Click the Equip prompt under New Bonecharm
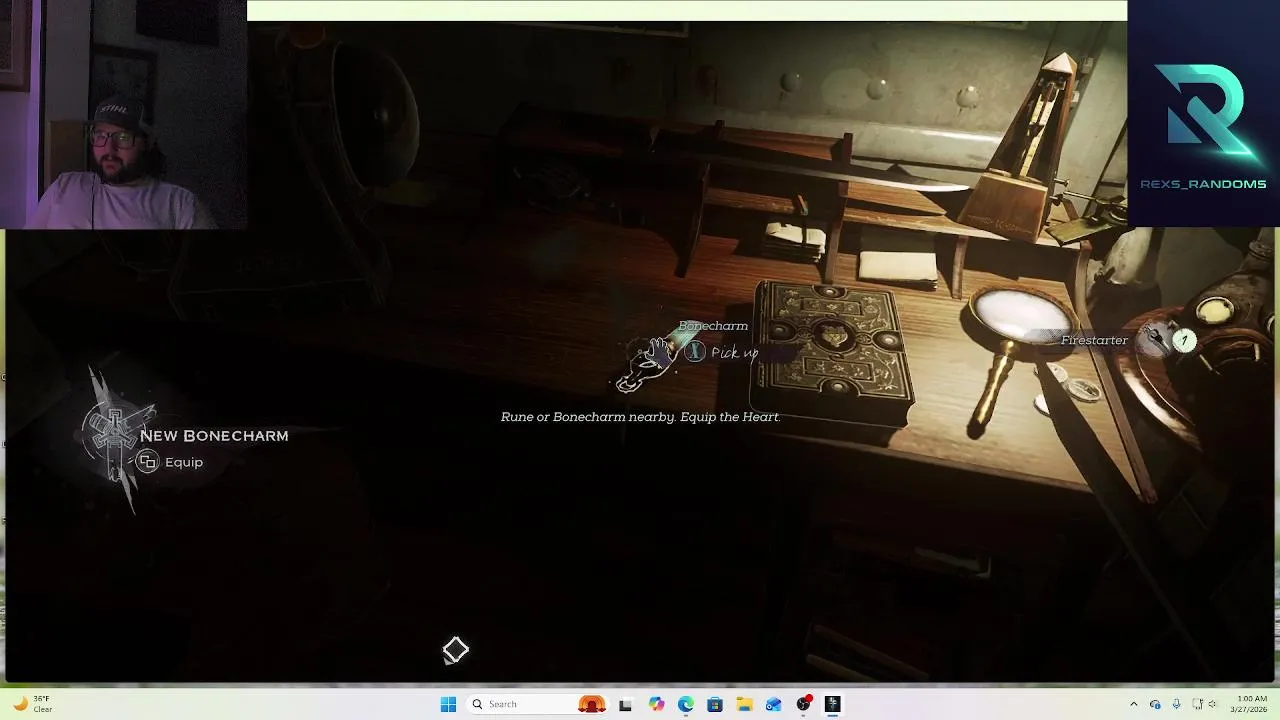This screenshot has height=720, width=1280. (x=170, y=462)
